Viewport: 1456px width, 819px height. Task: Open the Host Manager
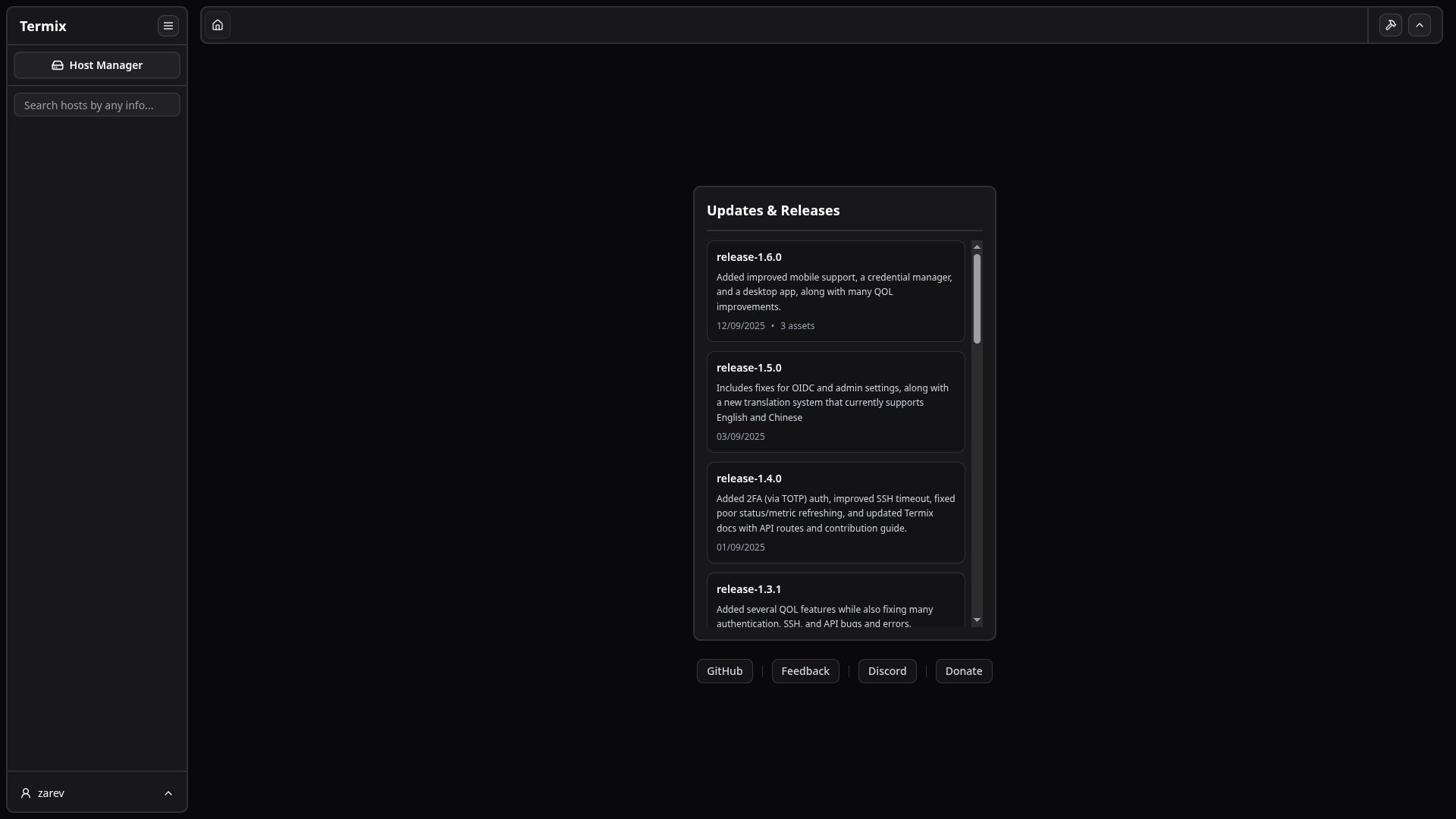97,65
